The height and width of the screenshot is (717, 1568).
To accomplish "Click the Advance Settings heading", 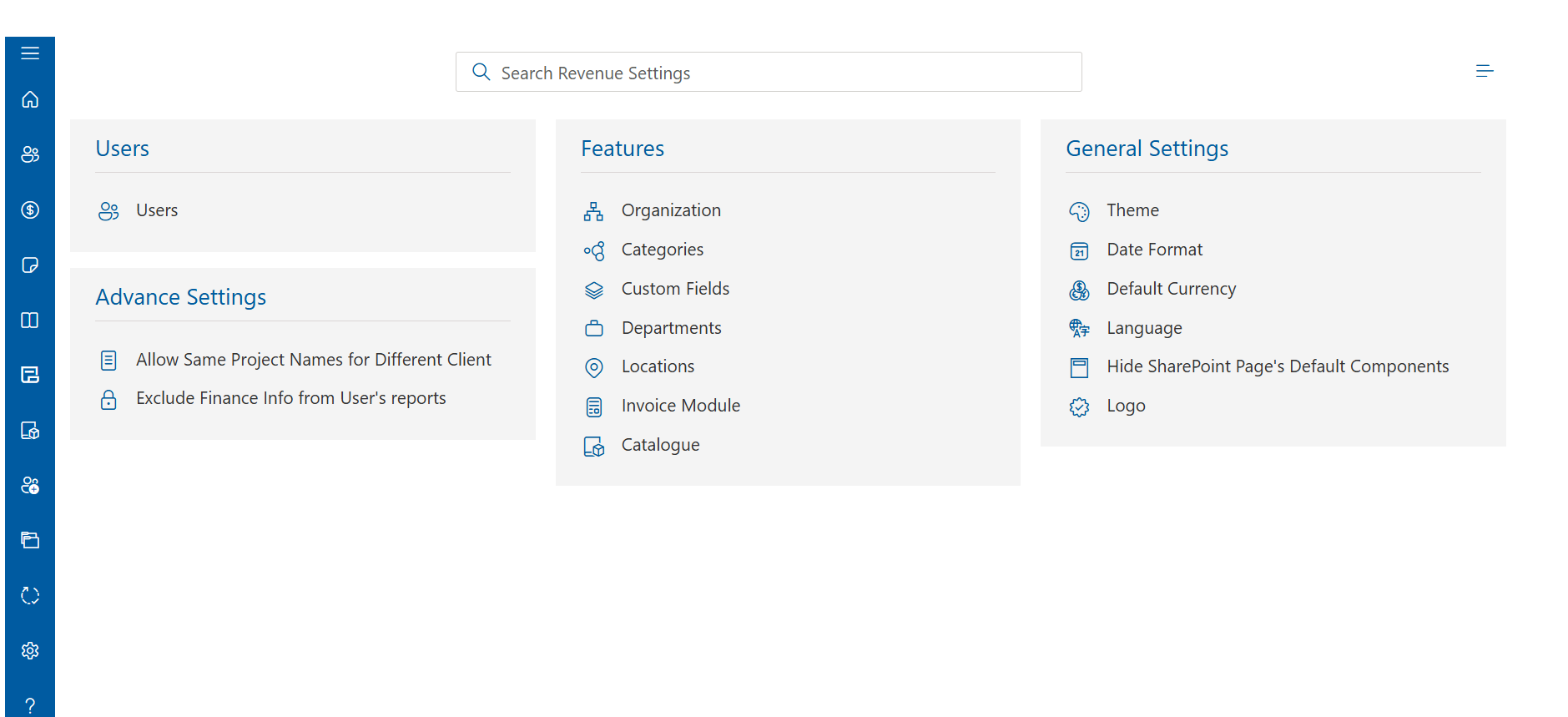I will coord(181,297).
